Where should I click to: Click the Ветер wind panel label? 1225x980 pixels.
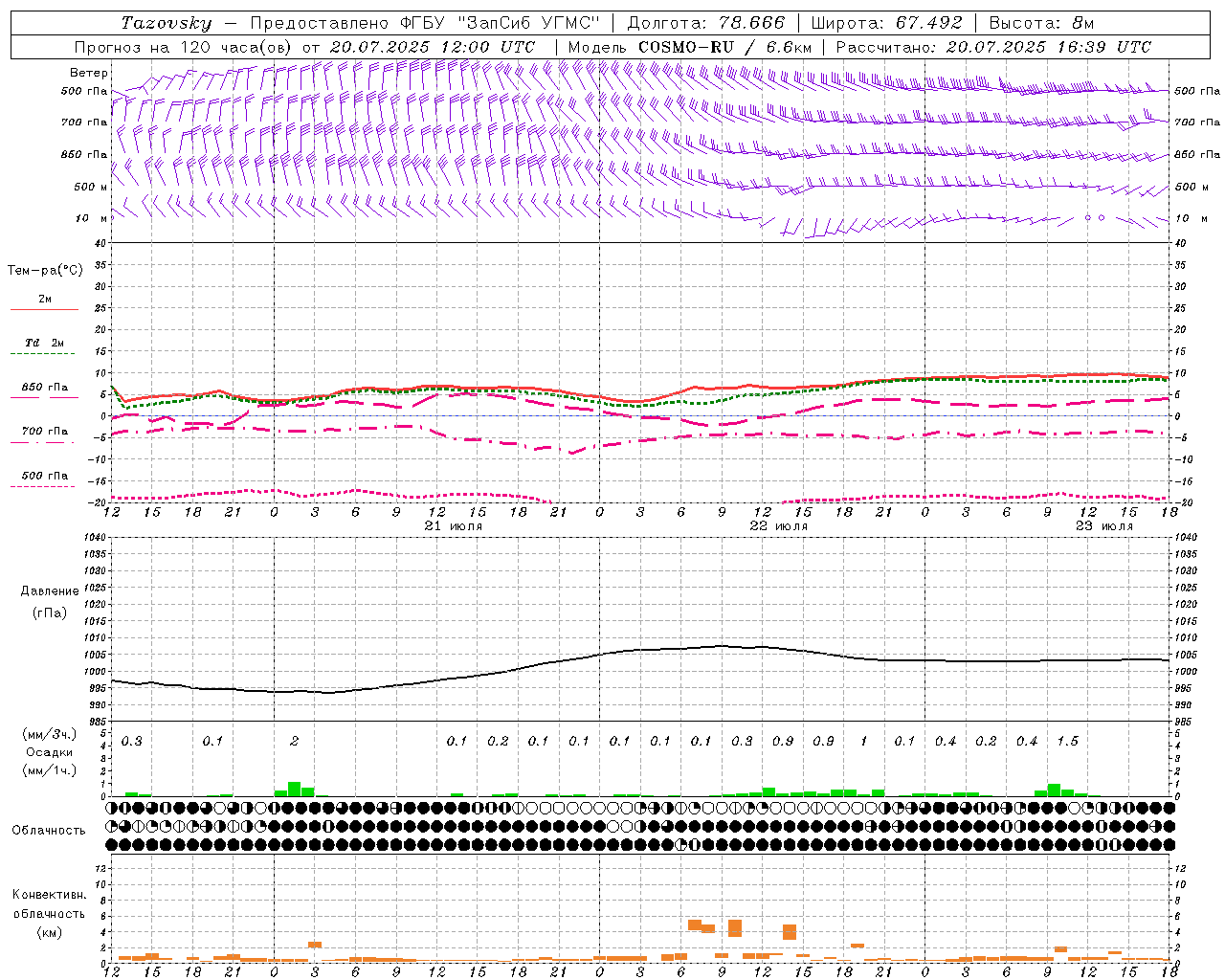pyautogui.click(x=89, y=73)
